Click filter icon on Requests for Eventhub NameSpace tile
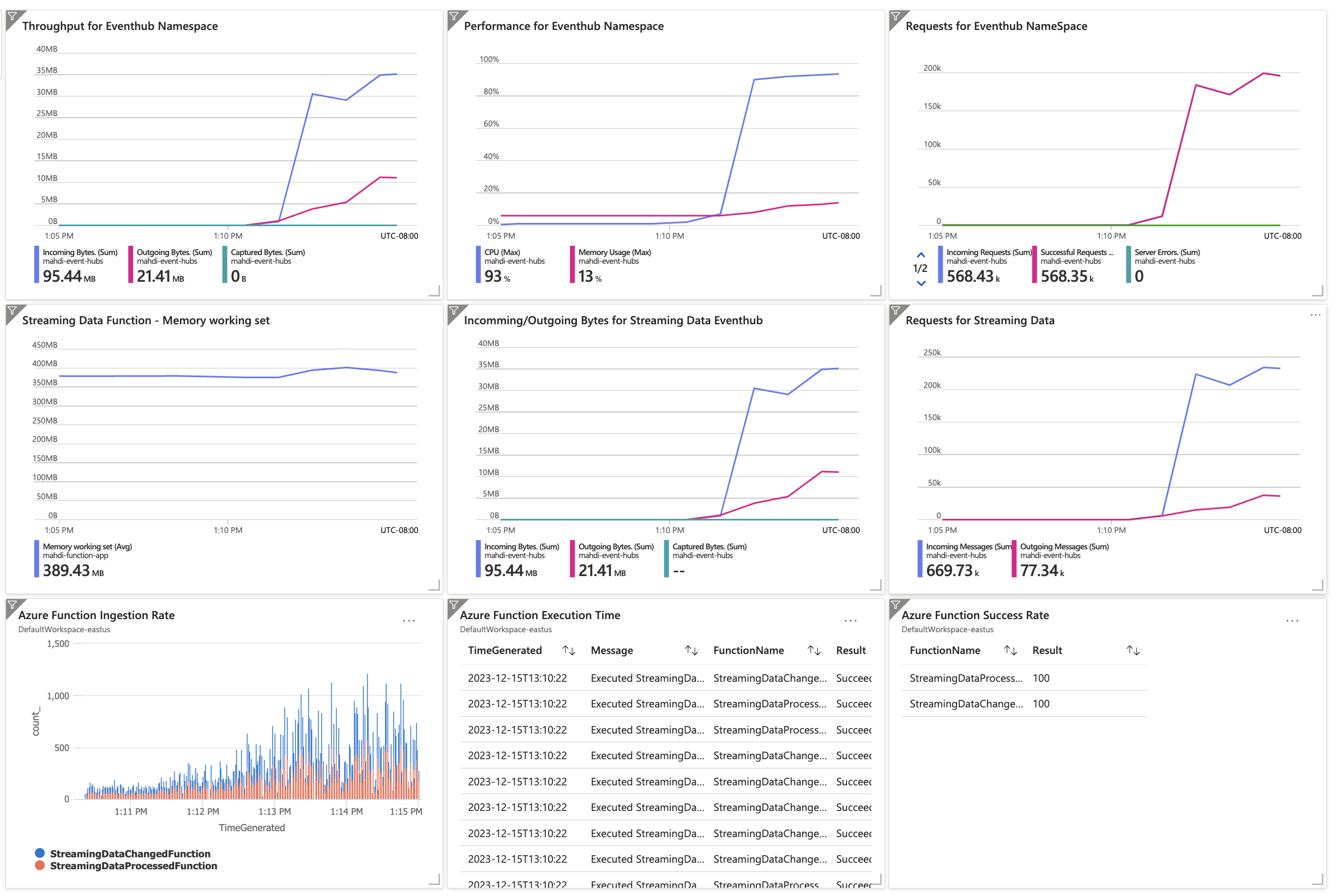This screenshot has height=896, width=1336. 896,16
